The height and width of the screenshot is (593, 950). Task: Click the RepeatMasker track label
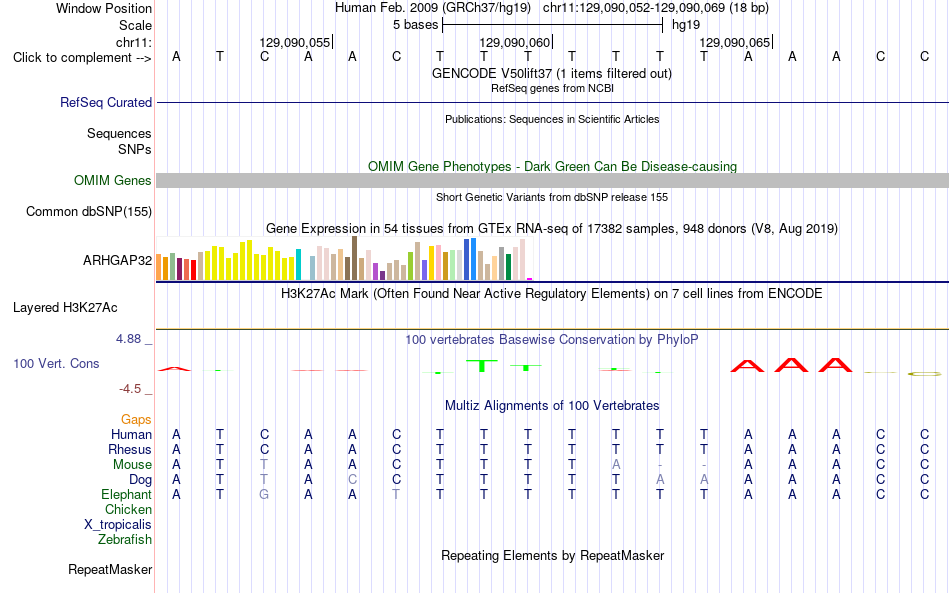(x=110, y=569)
